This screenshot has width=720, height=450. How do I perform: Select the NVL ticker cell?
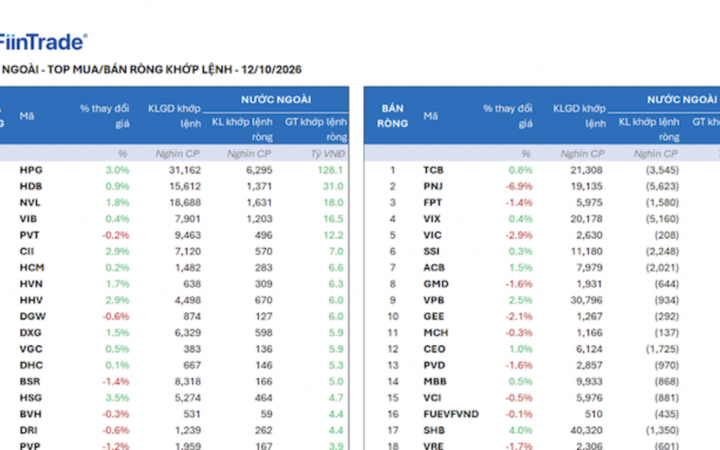pyautogui.click(x=30, y=202)
